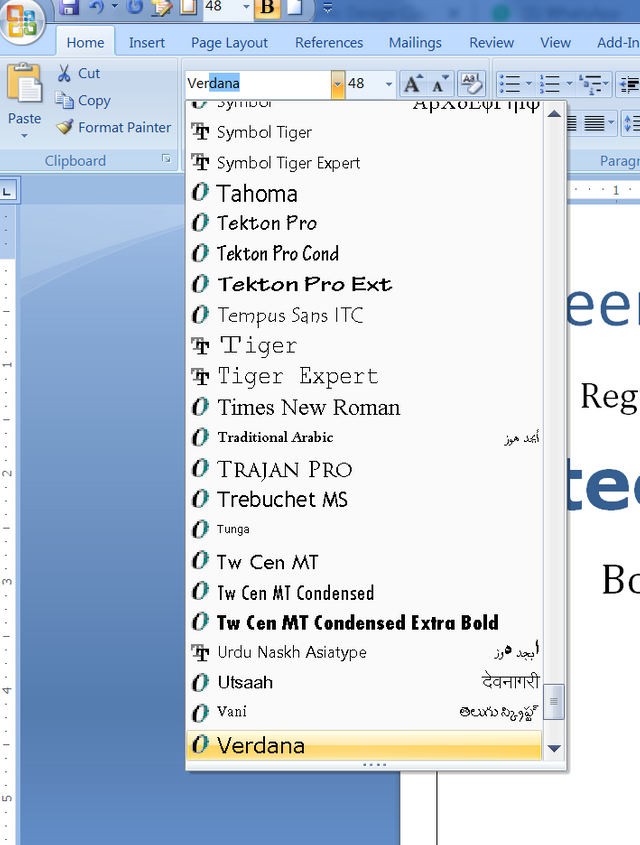Click the Cut scissors button
The image size is (640, 845).
point(78,73)
